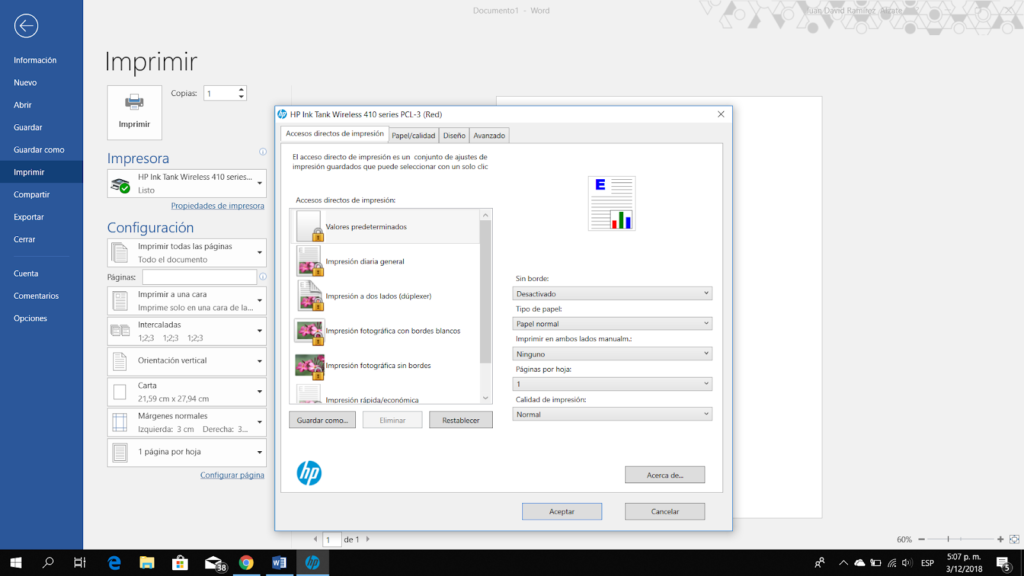Expand Orientación vertical dropdown

187,361
